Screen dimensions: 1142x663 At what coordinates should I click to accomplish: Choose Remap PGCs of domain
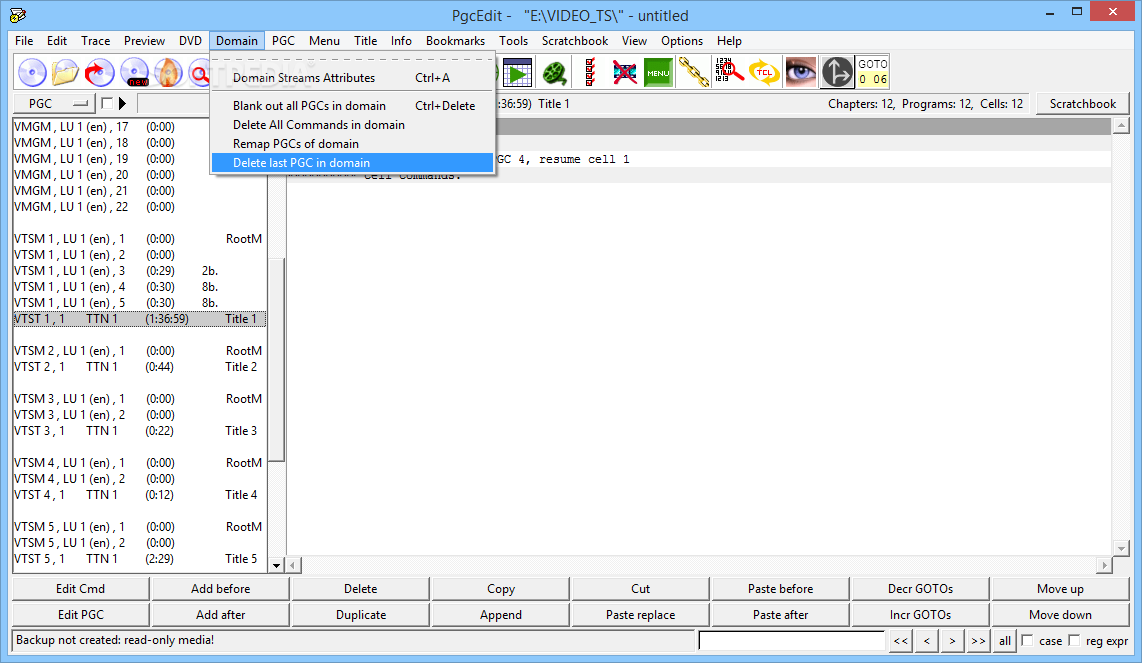point(353,144)
